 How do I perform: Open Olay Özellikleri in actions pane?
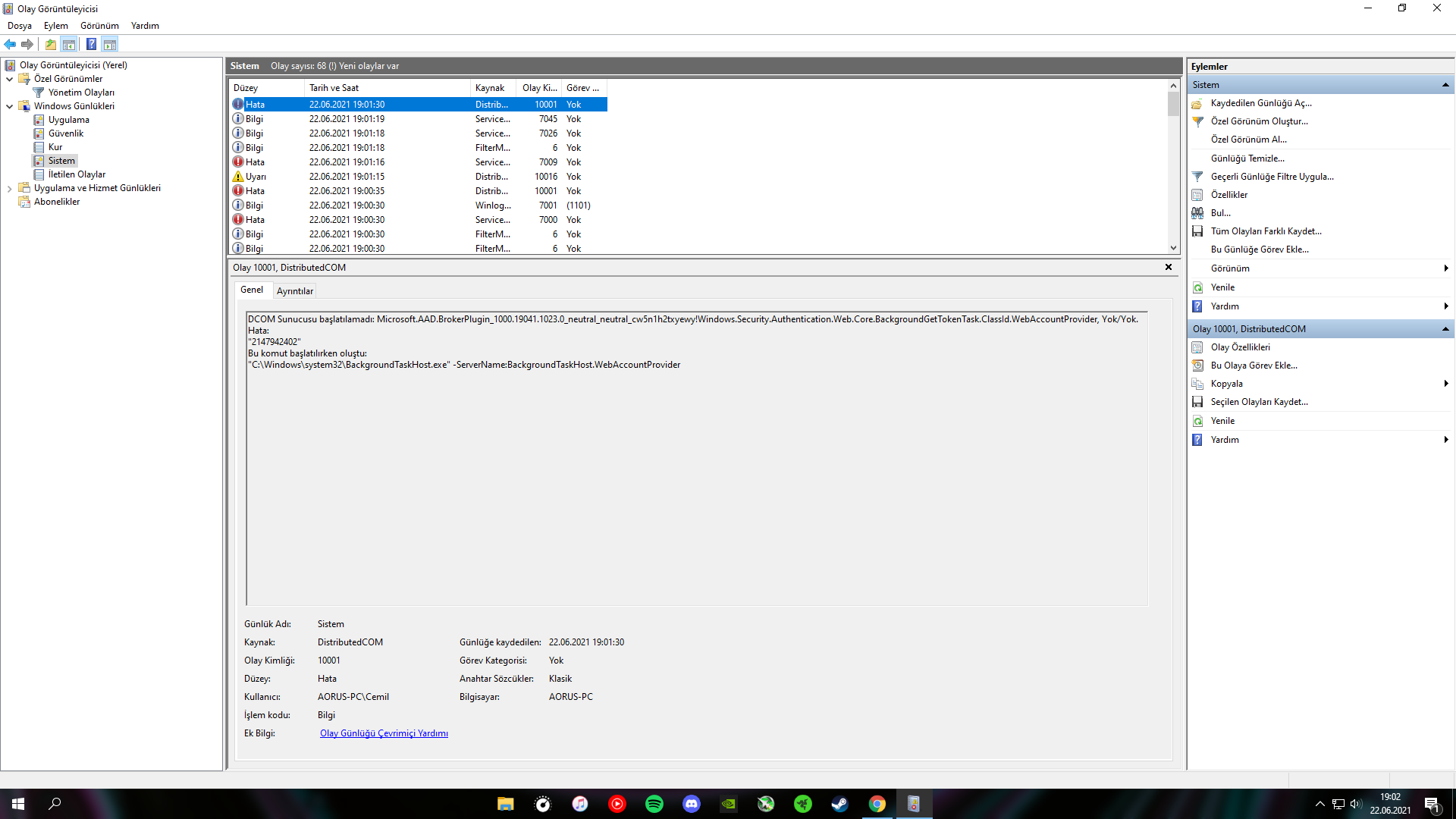1240,347
